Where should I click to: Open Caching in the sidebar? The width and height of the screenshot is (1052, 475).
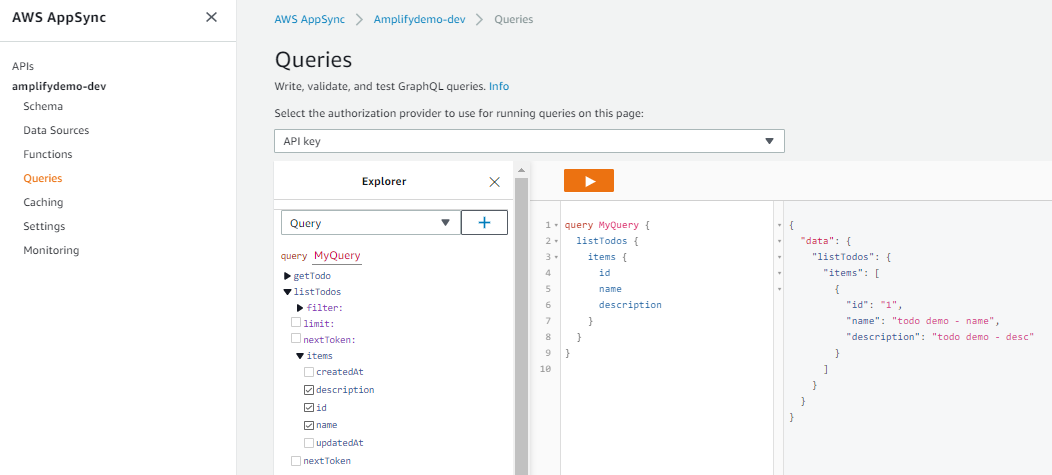coord(43,202)
